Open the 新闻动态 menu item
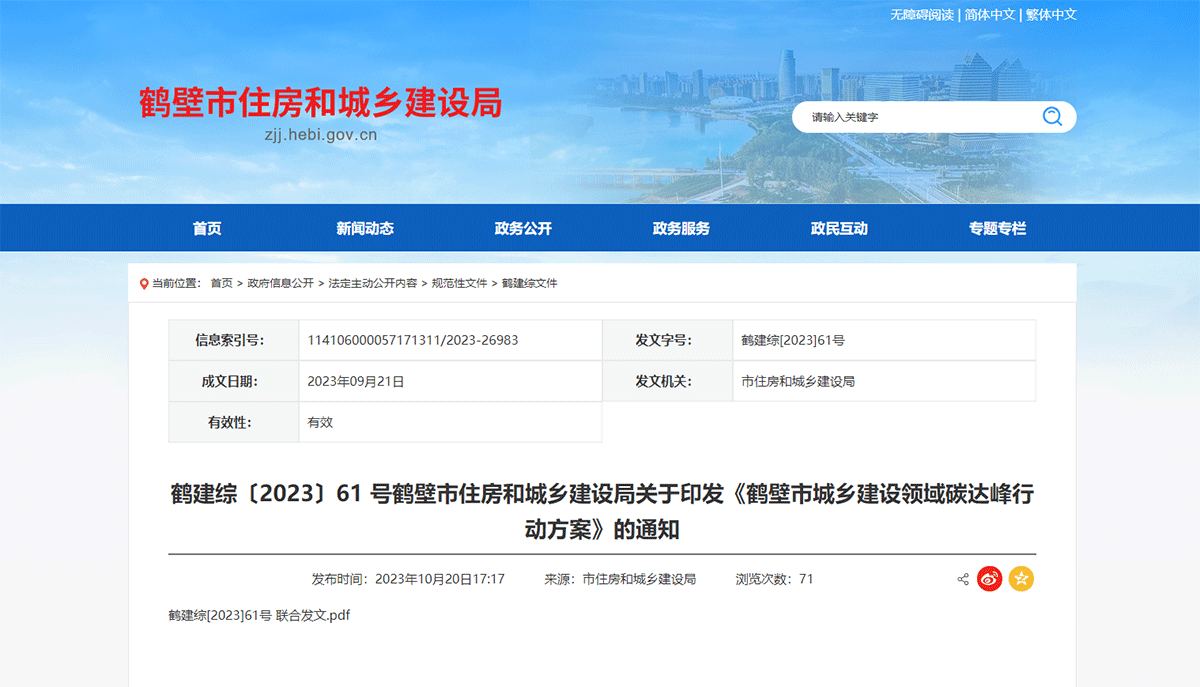1200x687 pixels. coord(365,228)
